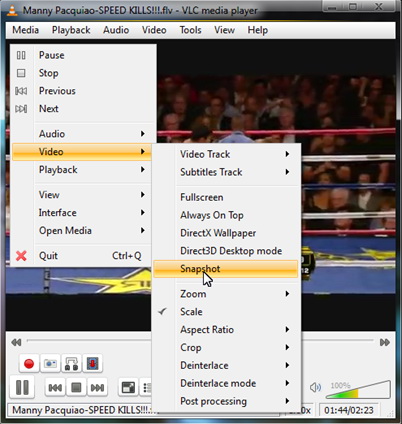Viewport: 402px width, 424px height.
Task: Enable Always On Top
Action: (x=225, y=215)
